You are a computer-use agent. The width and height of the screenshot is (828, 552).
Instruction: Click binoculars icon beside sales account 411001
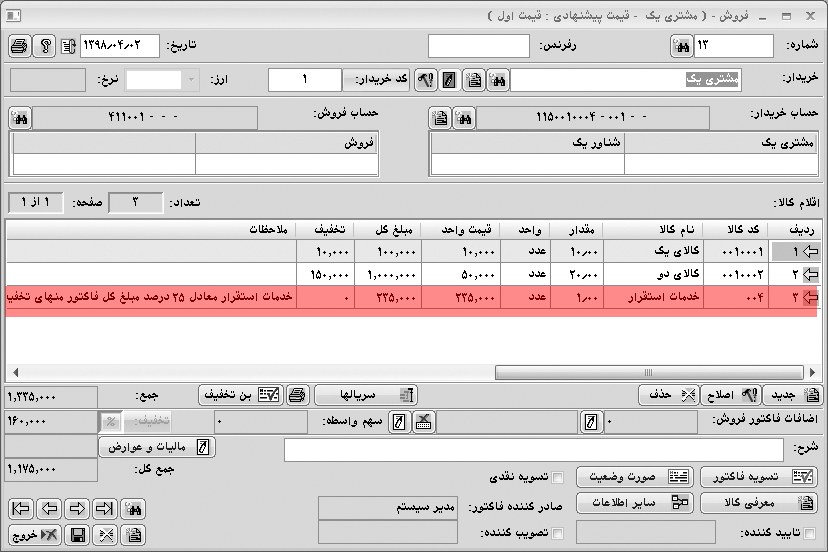click(20, 118)
